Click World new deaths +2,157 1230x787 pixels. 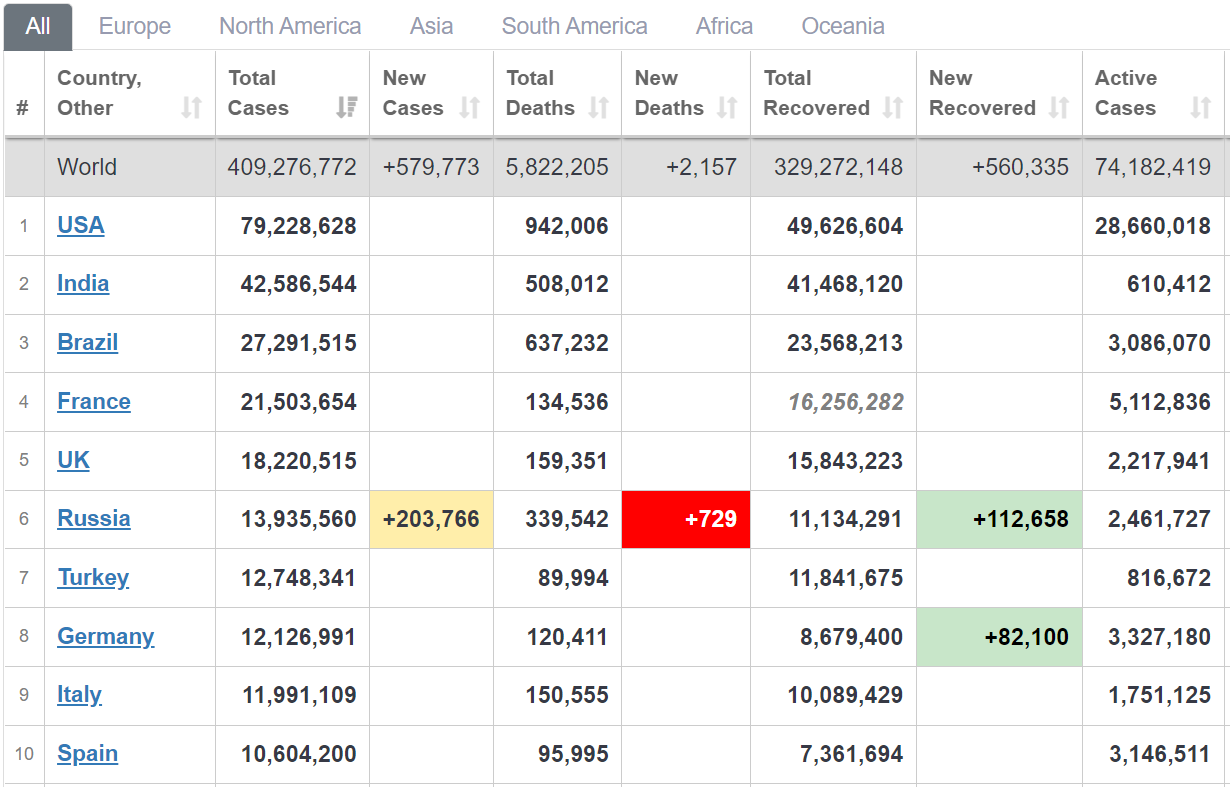[702, 168]
